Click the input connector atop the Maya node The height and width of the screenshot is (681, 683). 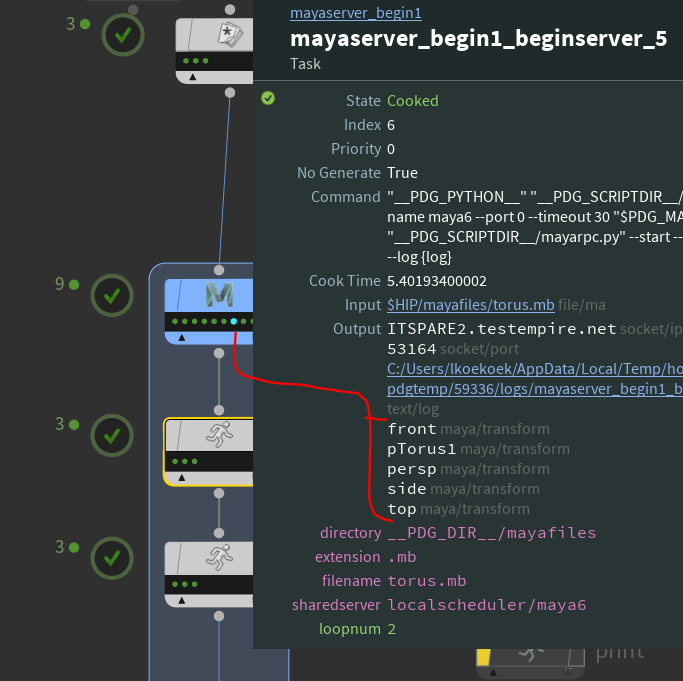pos(218,270)
